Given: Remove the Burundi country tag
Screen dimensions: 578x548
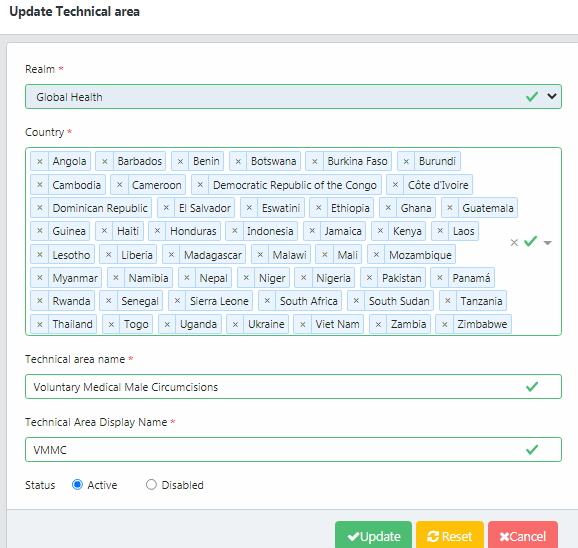Looking at the screenshot, I should [x=406, y=161].
